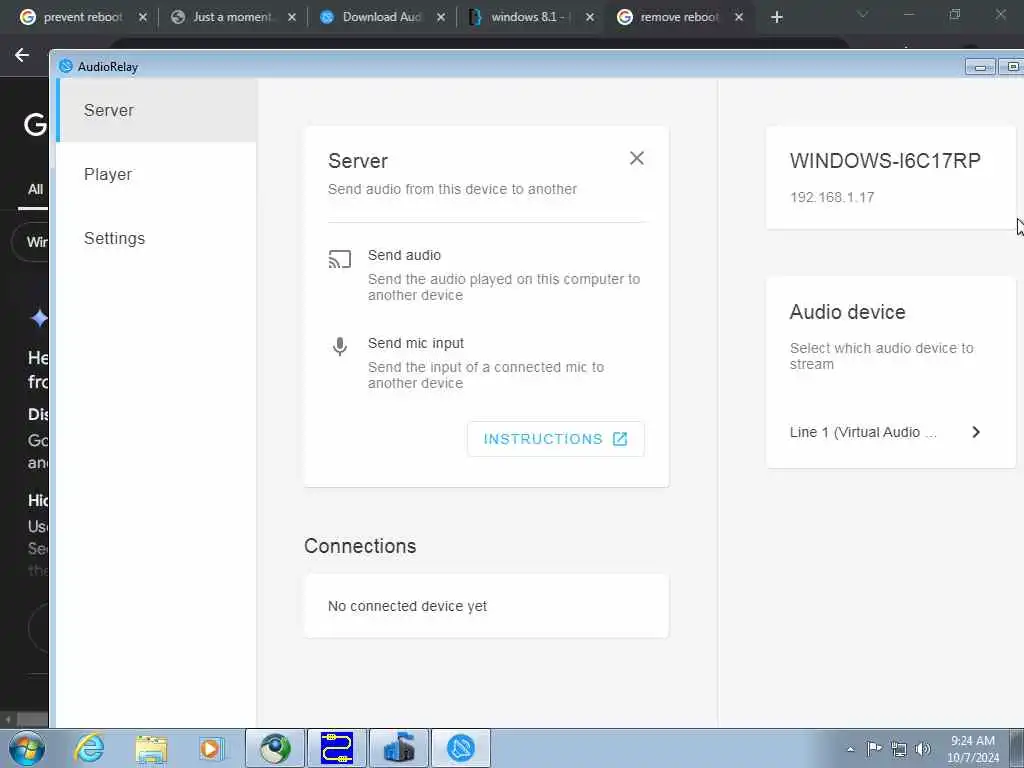Close the windows 8.1 browser tab
The width and height of the screenshot is (1024, 768).
(590, 18)
